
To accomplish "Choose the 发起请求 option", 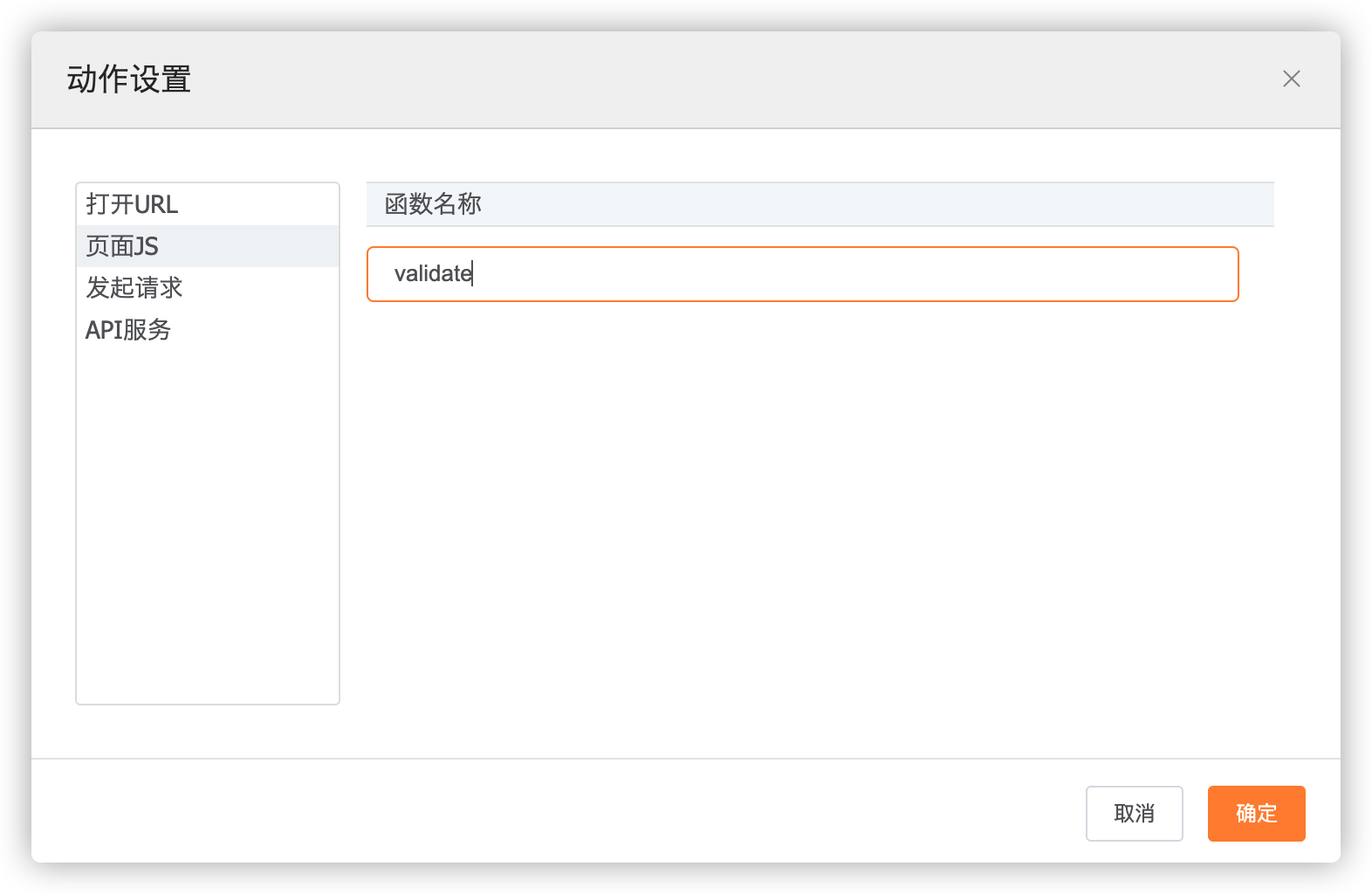I will (134, 288).
